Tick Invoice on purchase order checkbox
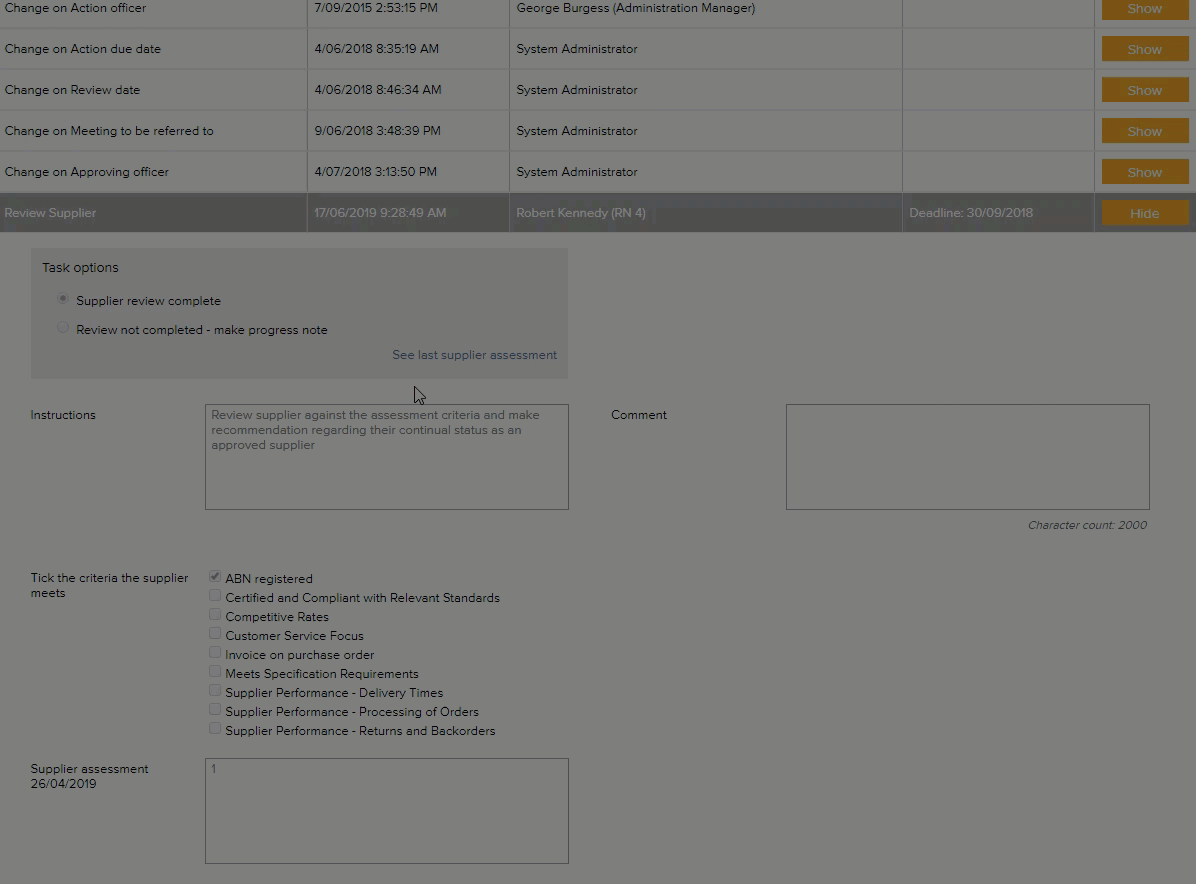This screenshot has width=1196, height=884. (x=215, y=653)
